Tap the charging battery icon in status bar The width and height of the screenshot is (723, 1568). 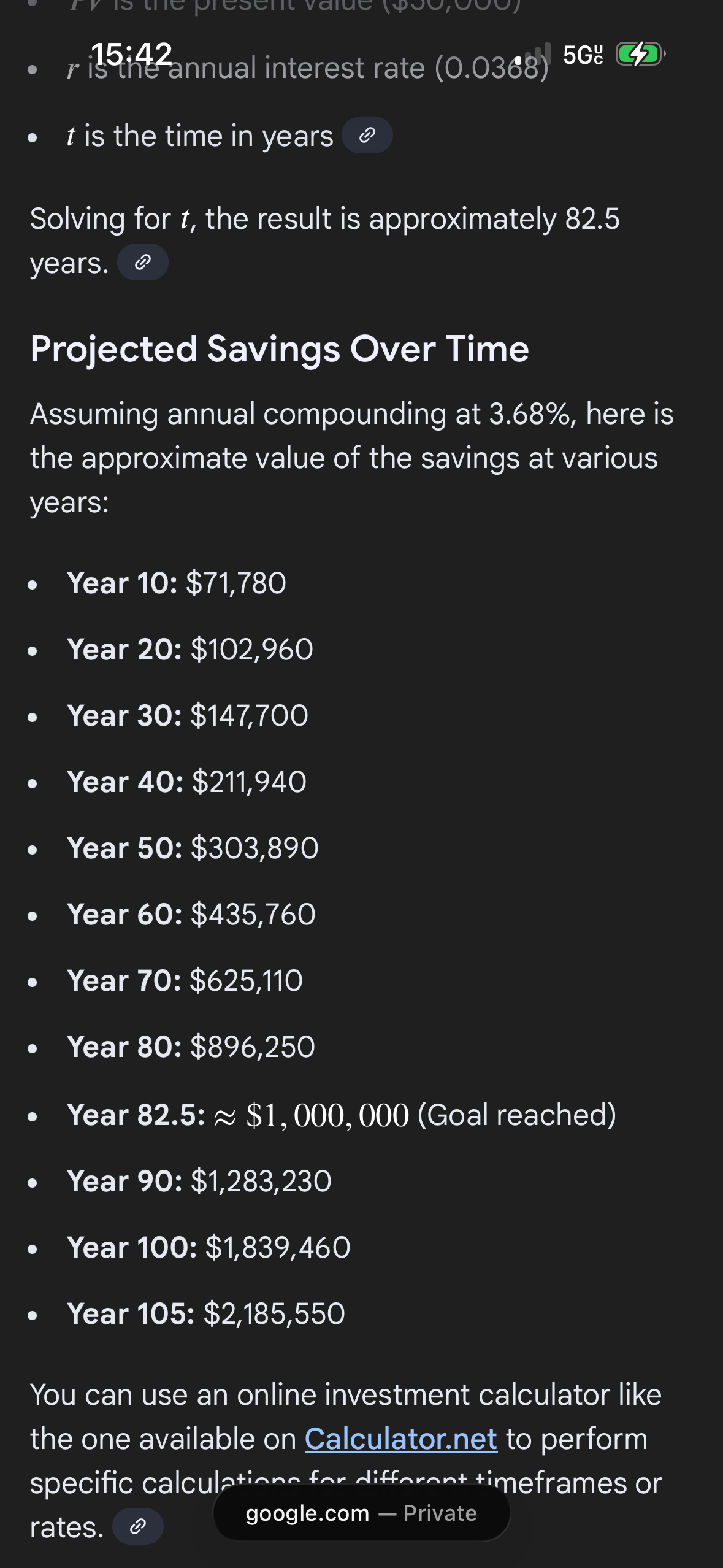(x=640, y=54)
